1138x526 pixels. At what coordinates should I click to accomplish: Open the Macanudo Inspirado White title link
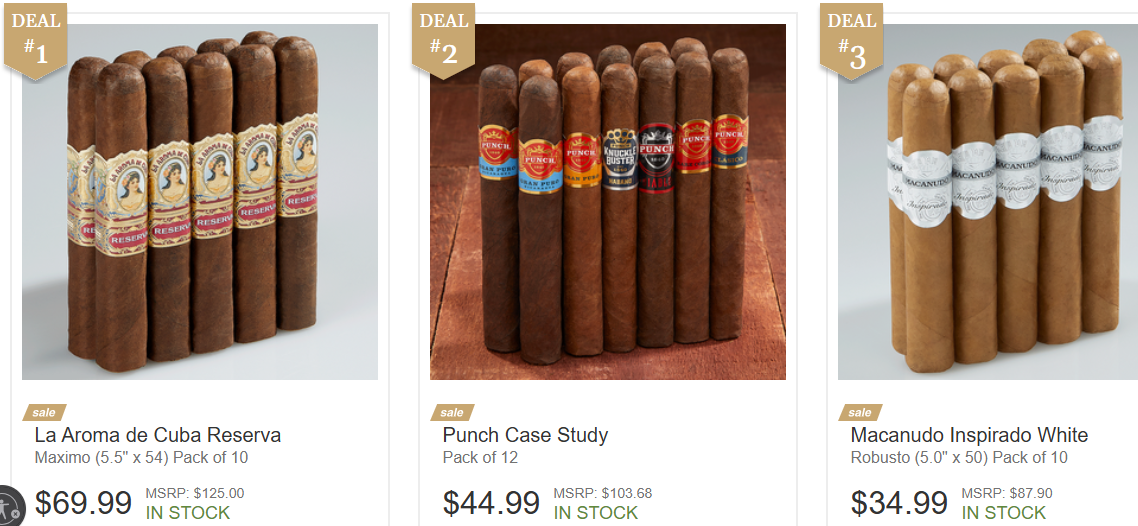[969, 435]
